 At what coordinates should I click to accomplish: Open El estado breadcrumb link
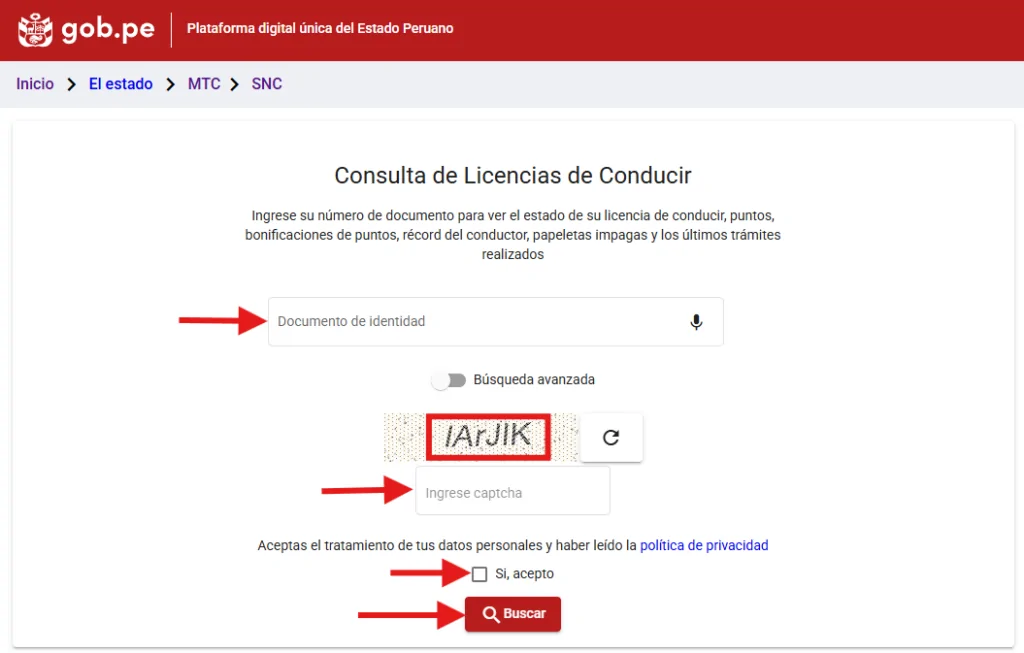pyautogui.click(x=121, y=84)
